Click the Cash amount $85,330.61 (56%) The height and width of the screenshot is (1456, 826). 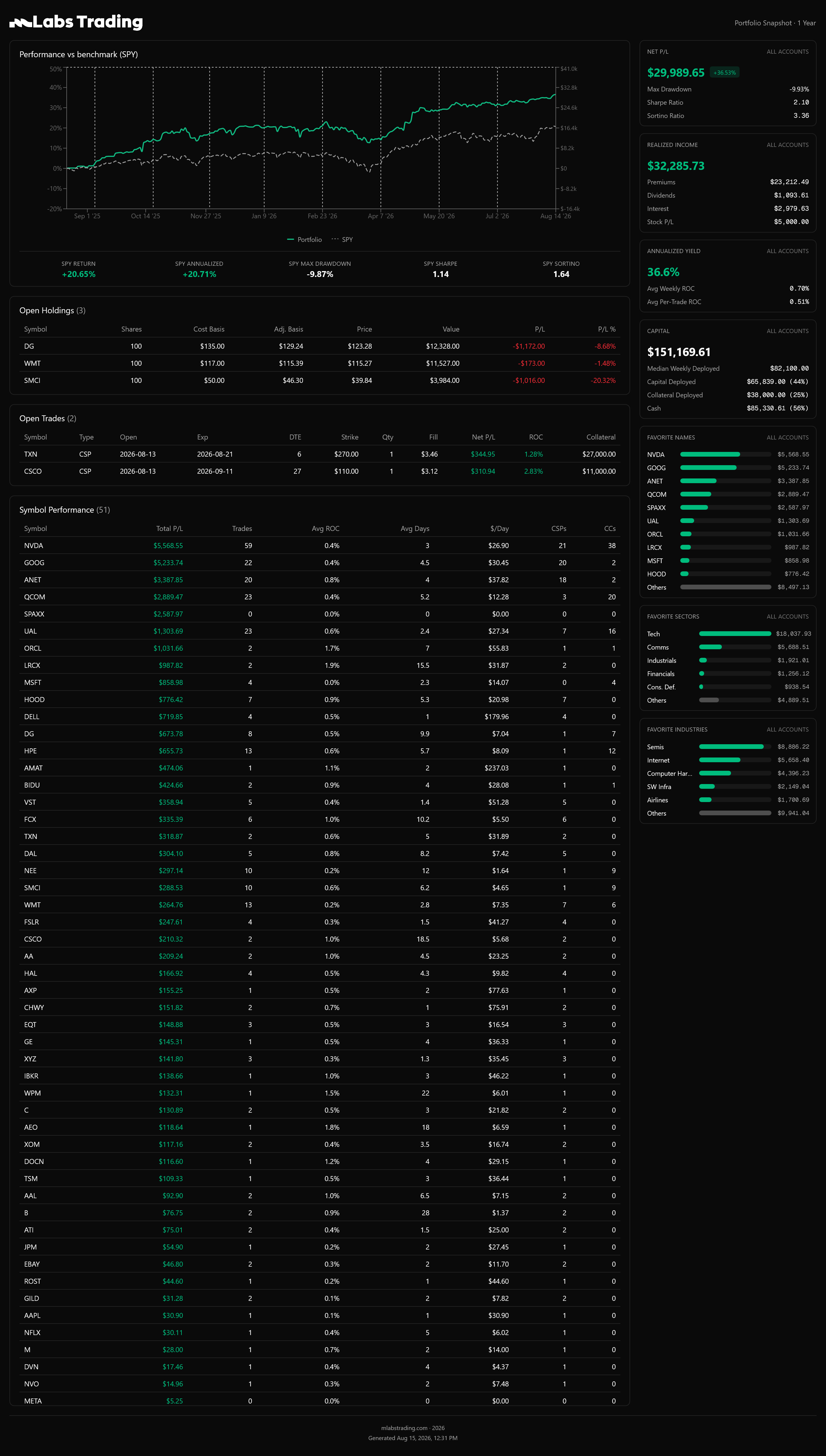778,408
